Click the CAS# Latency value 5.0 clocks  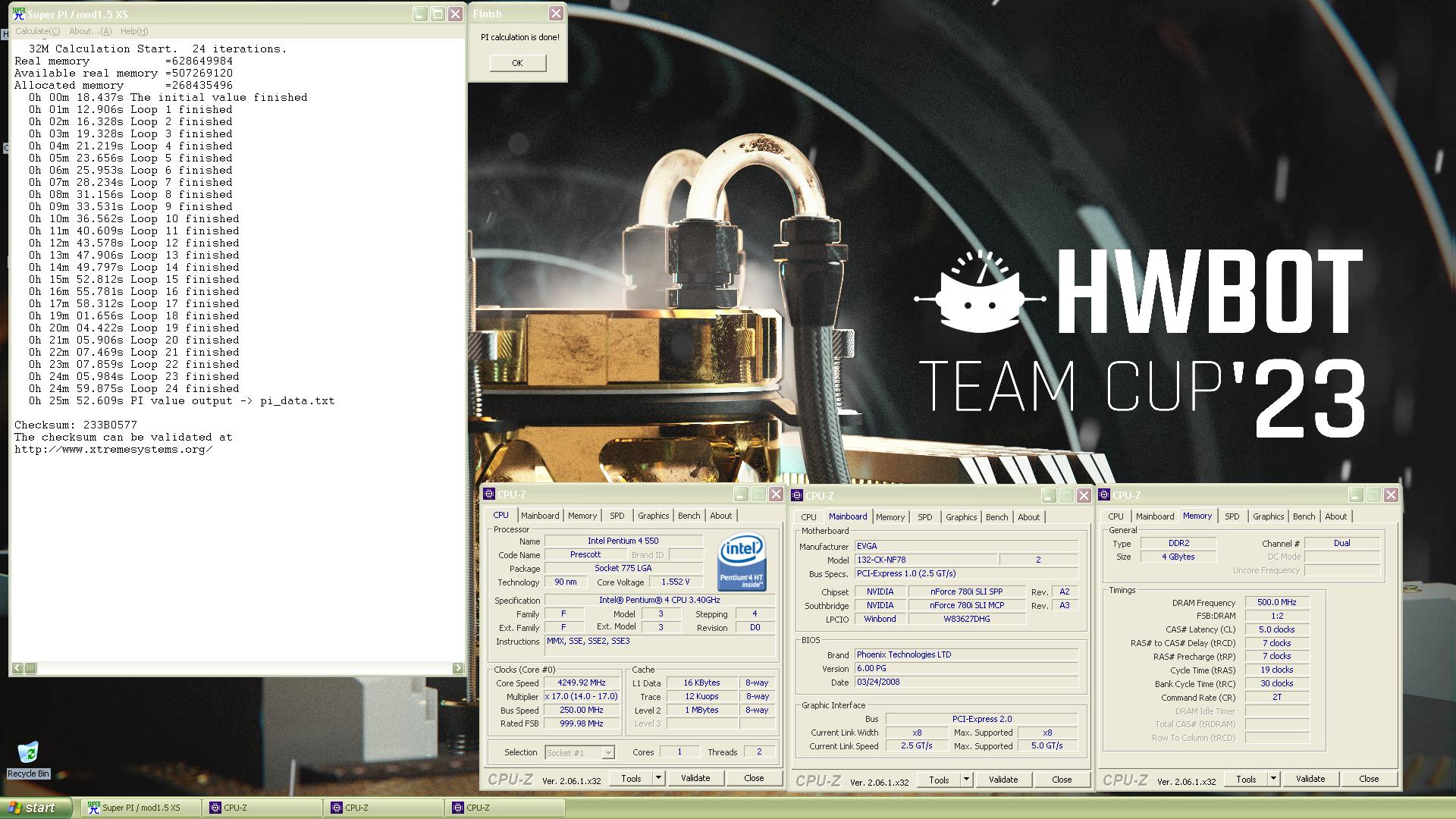coord(1277,629)
